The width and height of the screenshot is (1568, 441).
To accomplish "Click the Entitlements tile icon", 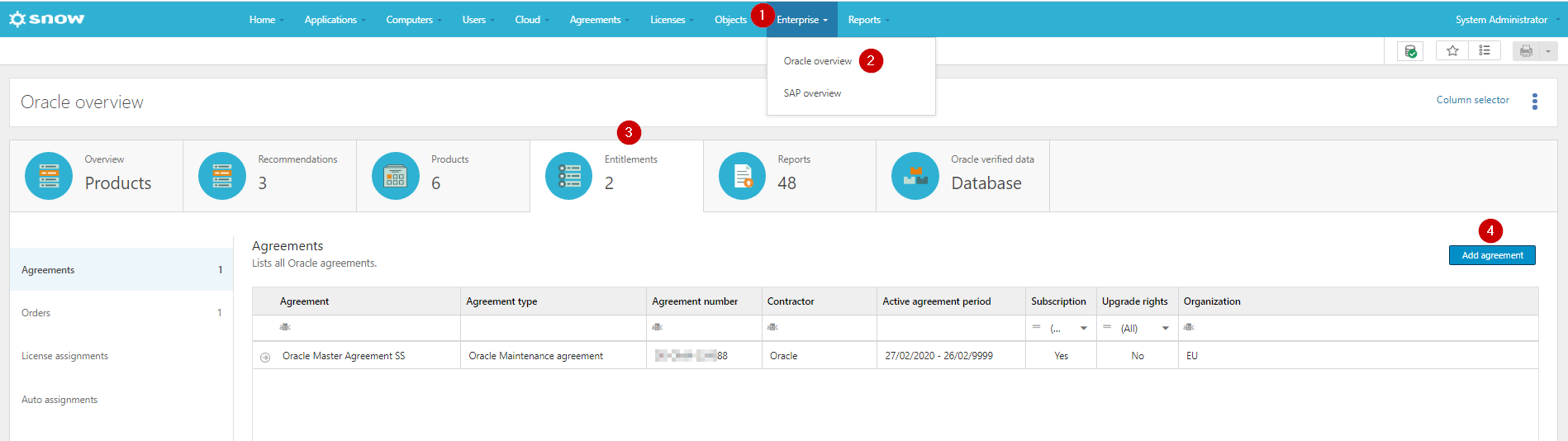I will click(569, 176).
